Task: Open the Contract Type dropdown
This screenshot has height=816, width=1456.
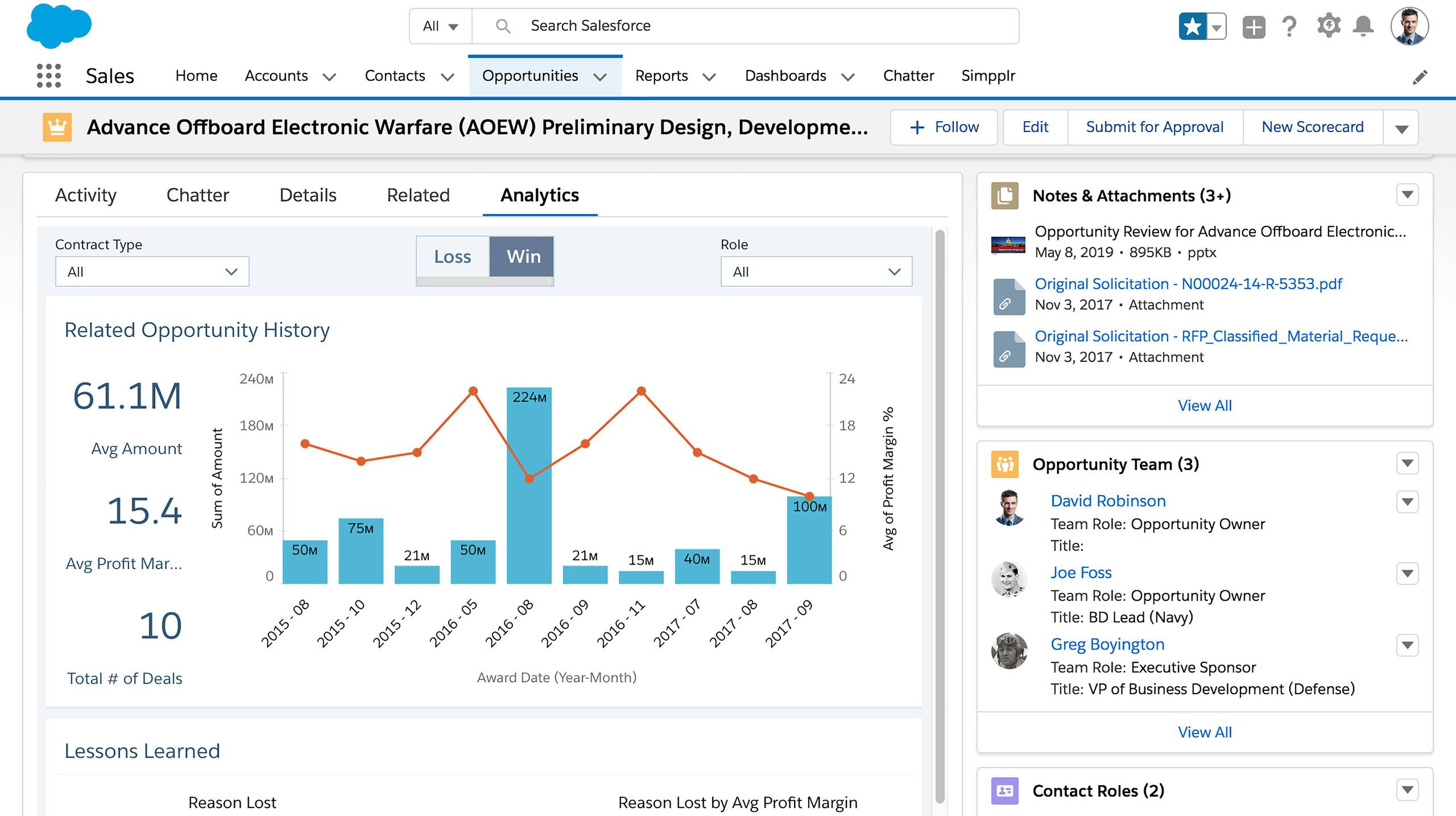Action: click(x=152, y=271)
